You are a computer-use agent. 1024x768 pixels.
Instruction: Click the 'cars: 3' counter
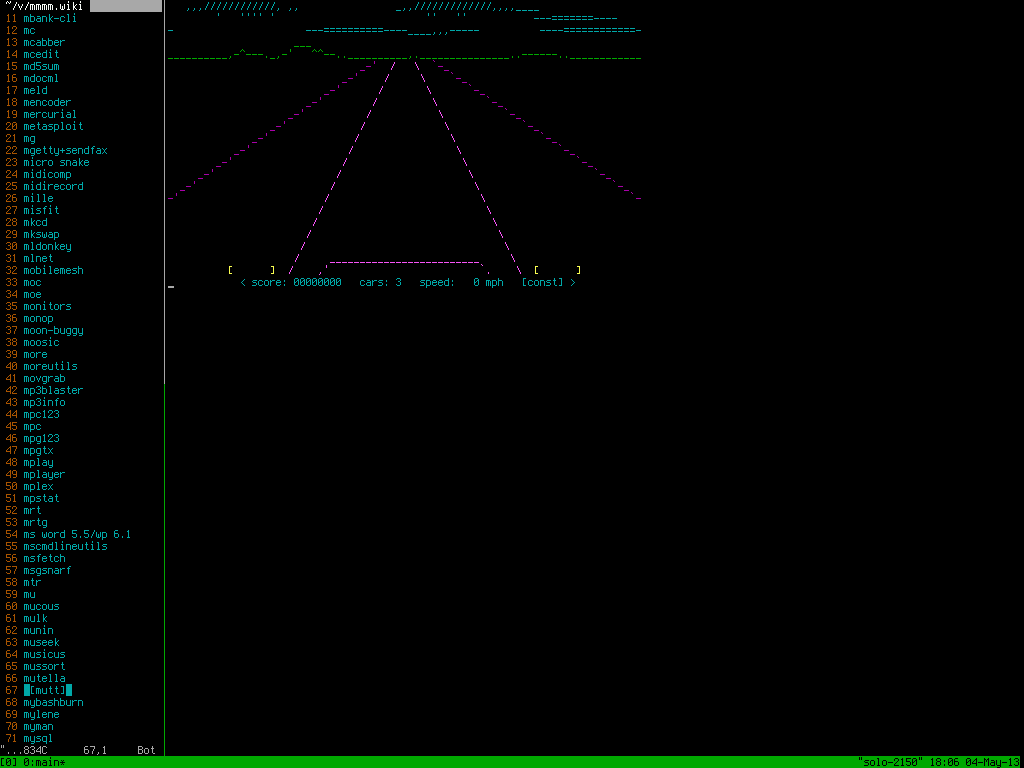tap(380, 282)
